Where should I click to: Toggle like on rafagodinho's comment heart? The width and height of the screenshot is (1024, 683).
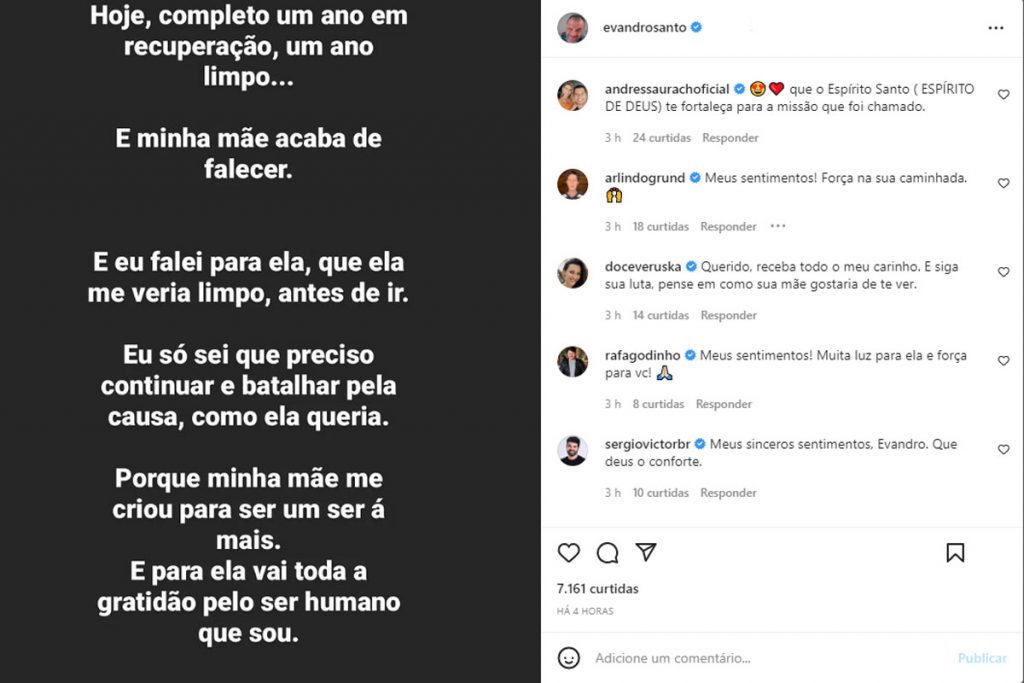(x=1003, y=361)
